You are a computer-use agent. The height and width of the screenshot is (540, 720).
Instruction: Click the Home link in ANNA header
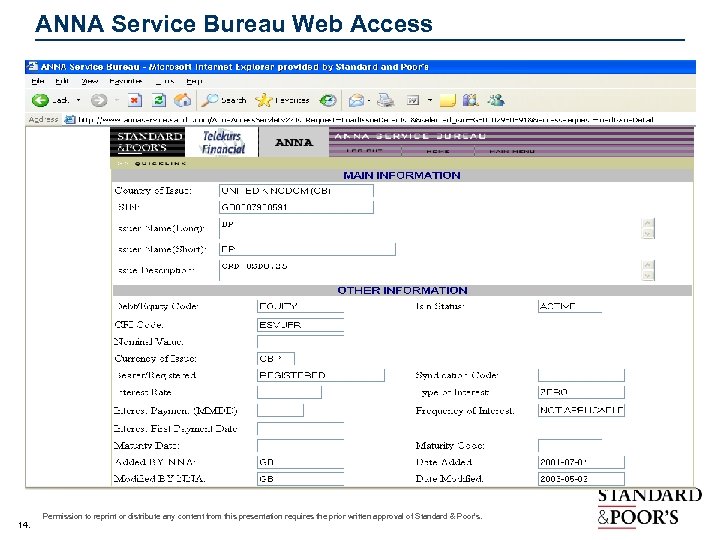click(438, 151)
